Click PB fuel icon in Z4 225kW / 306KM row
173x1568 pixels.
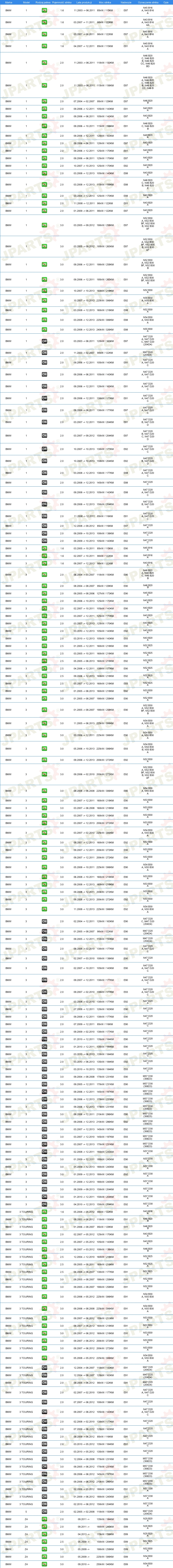pyautogui.click(x=44, y=1557)
